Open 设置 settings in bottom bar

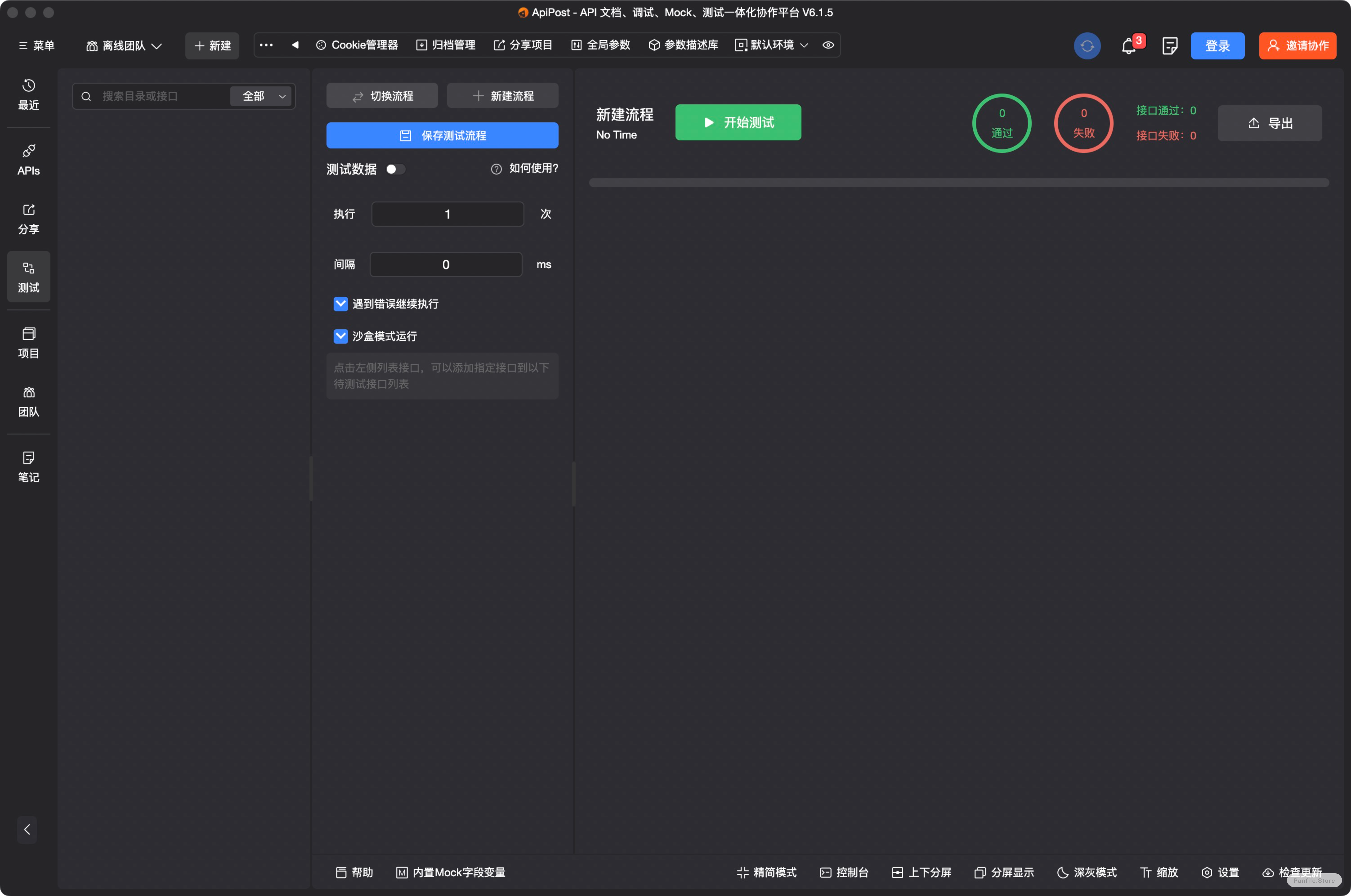click(x=1220, y=873)
